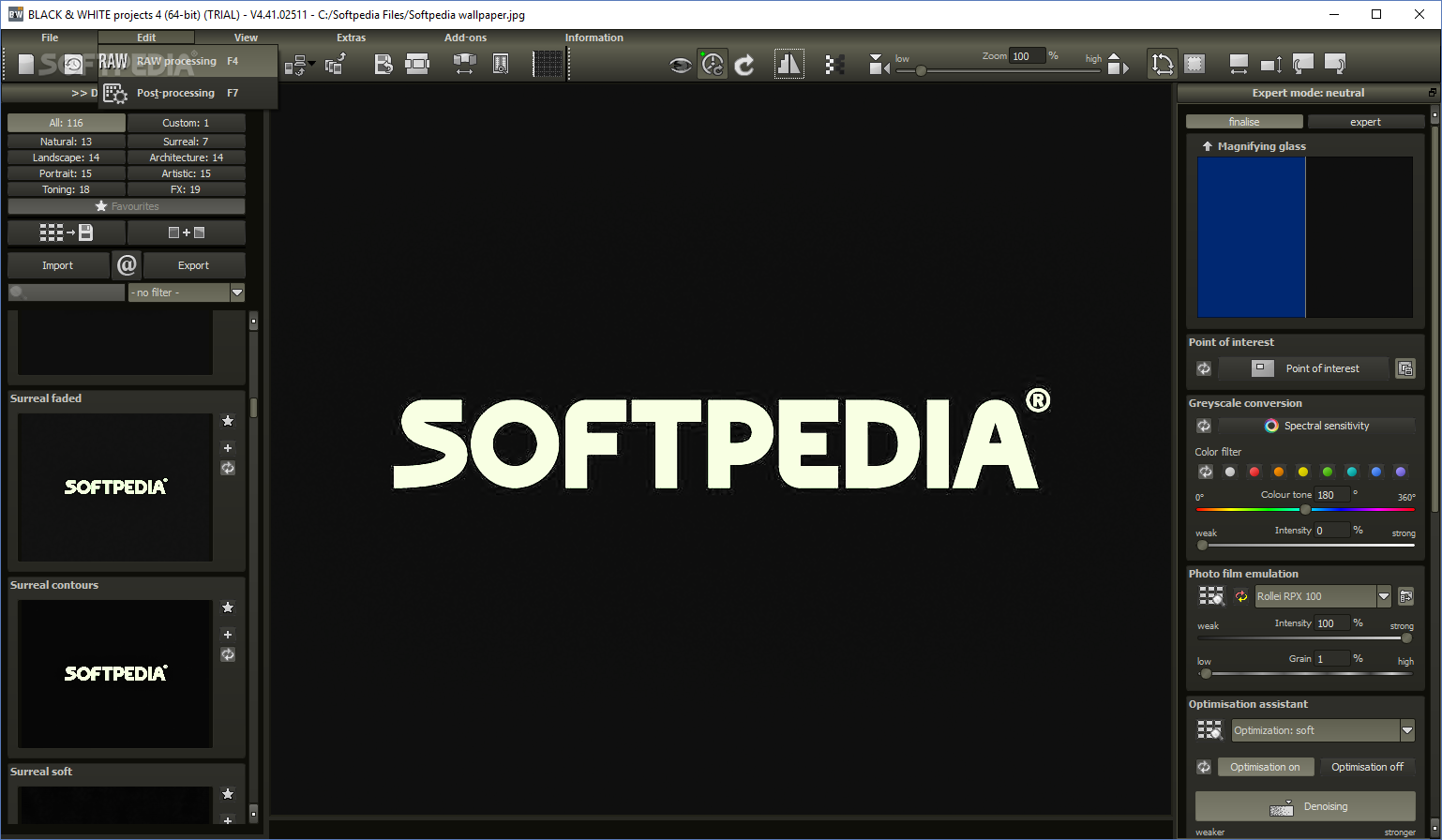Toggle the eye preview icon in toolbar
Viewport: 1442px width, 840px height.
(x=681, y=65)
